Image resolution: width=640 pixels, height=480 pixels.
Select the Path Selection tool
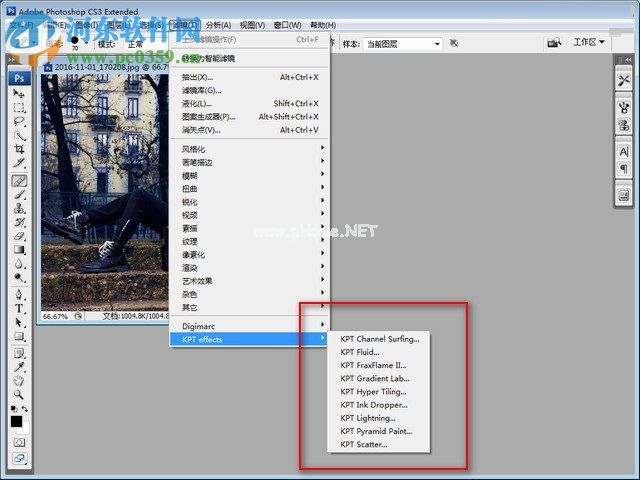19,322
